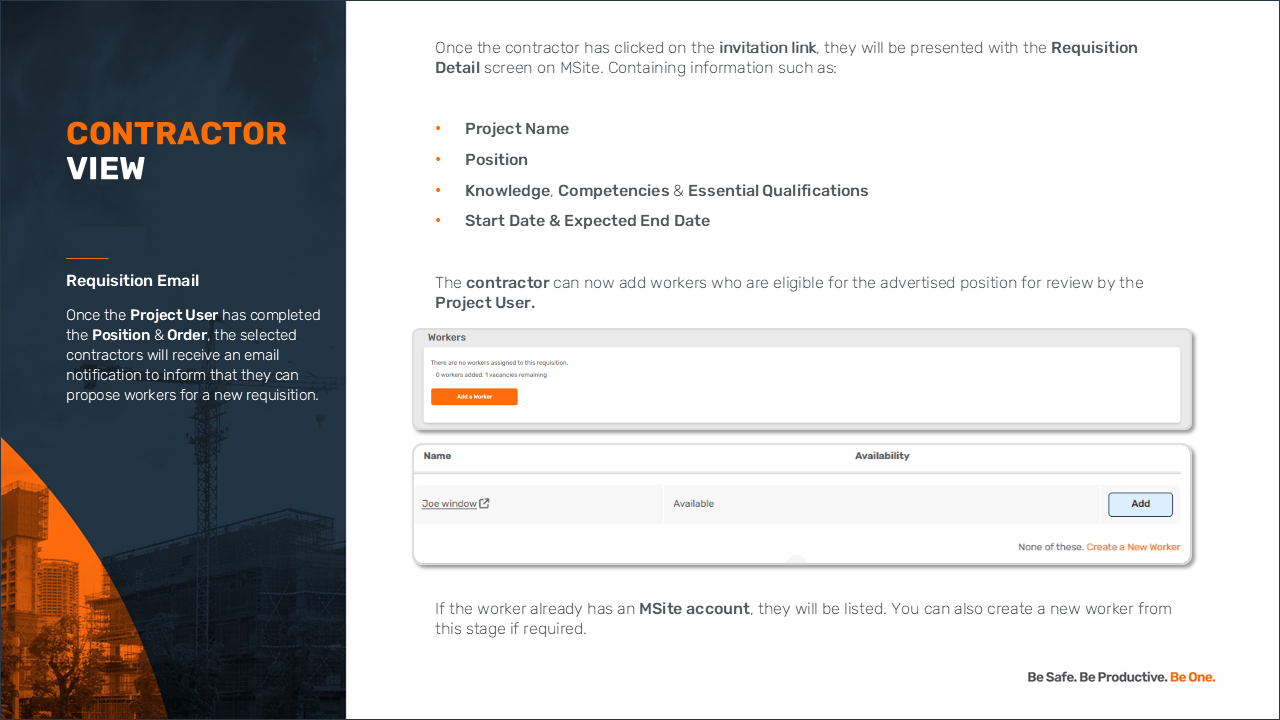Click the CONTRACTOR VIEW slide title

(176, 150)
